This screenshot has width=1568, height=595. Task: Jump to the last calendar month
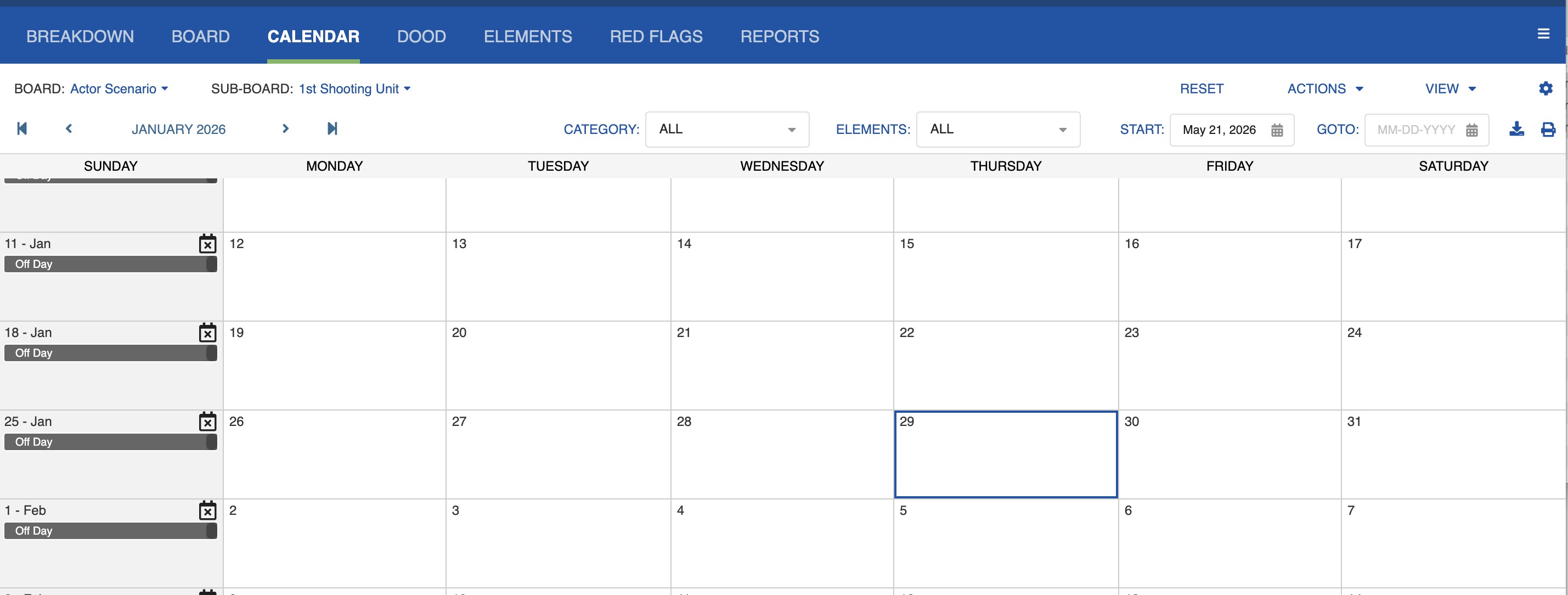[x=332, y=128]
